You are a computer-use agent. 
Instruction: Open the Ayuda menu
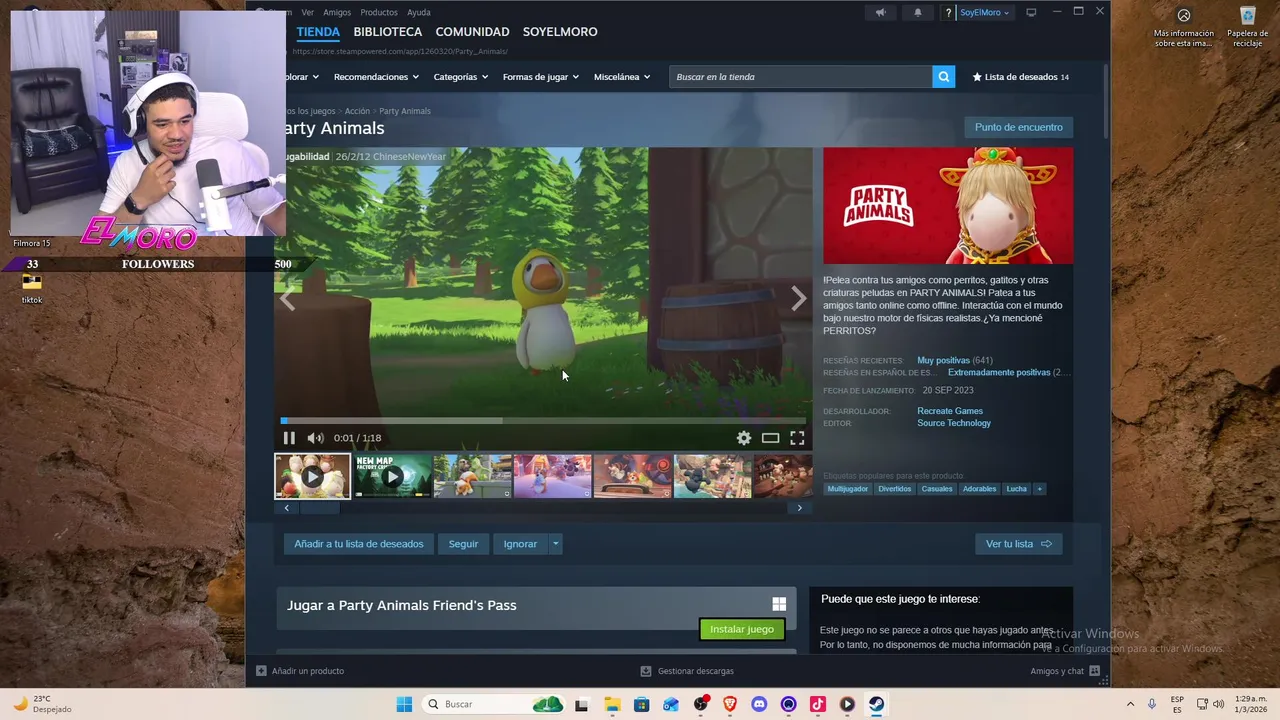click(419, 12)
